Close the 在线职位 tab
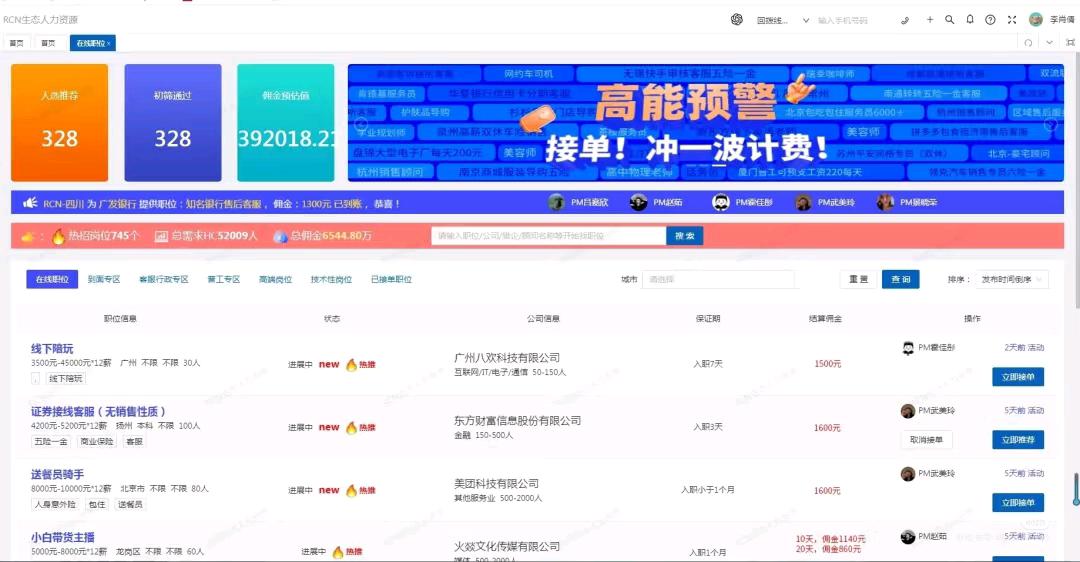The height and width of the screenshot is (562, 1080). point(109,43)
